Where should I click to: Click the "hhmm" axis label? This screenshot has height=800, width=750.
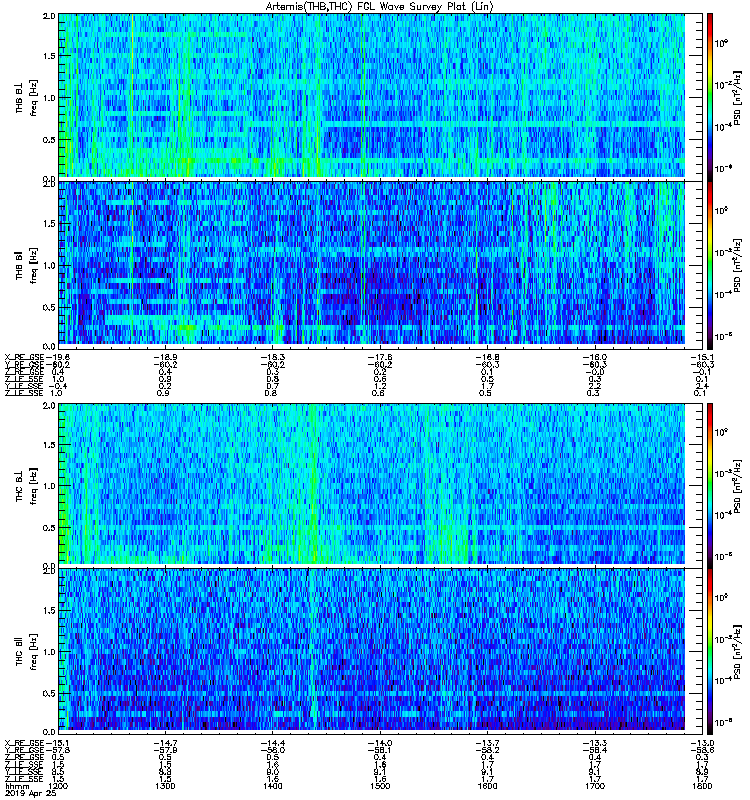click(x=17, y=787)
